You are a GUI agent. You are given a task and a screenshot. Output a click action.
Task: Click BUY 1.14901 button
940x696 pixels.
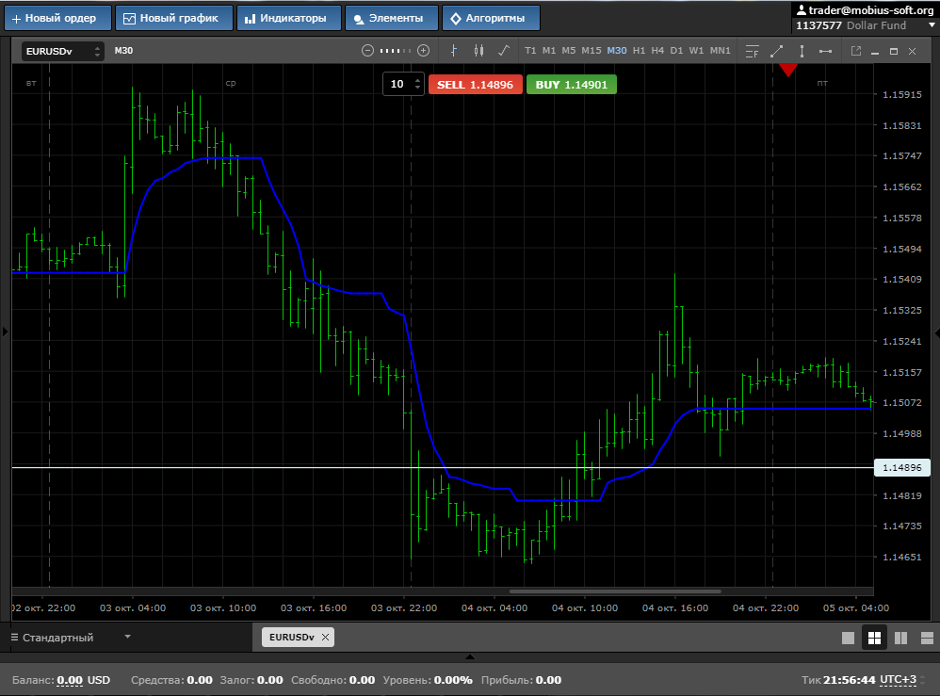(x=571, y=85)
